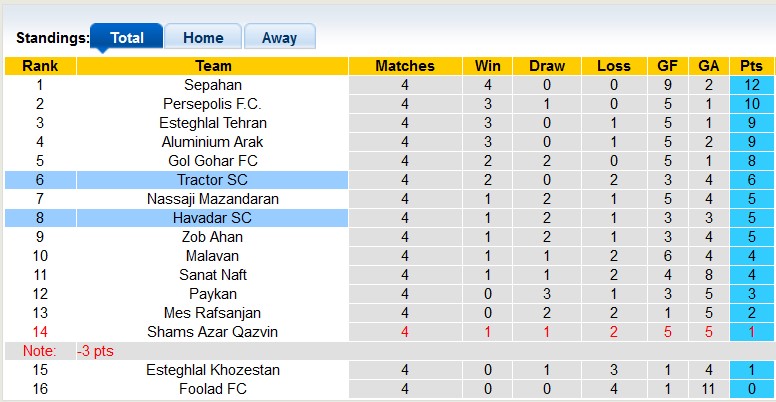
Task: Click the Malavan team name
Action: [x=212, y=256]
